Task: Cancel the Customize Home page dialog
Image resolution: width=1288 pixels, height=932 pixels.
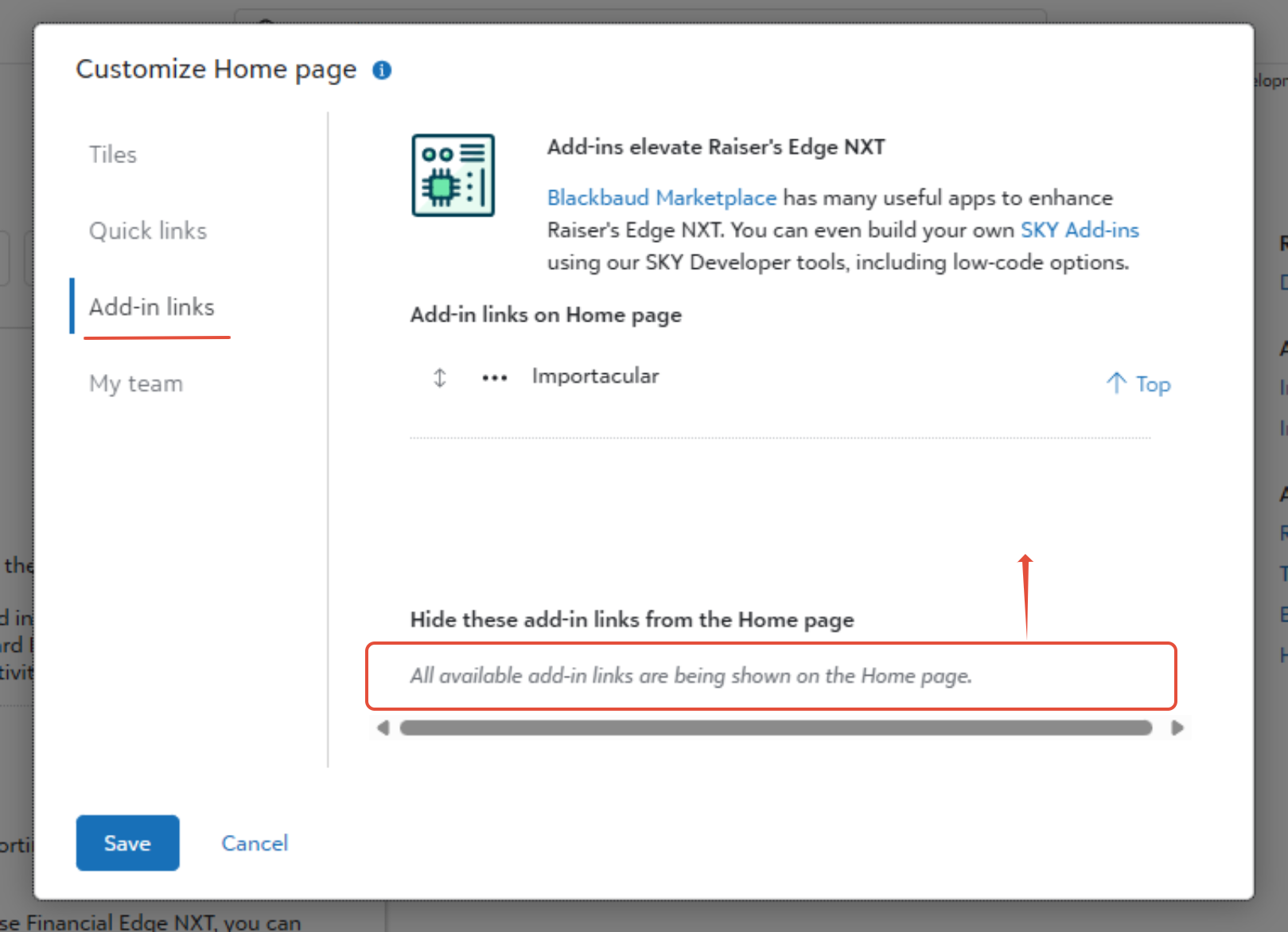Action: coord(255,843)
